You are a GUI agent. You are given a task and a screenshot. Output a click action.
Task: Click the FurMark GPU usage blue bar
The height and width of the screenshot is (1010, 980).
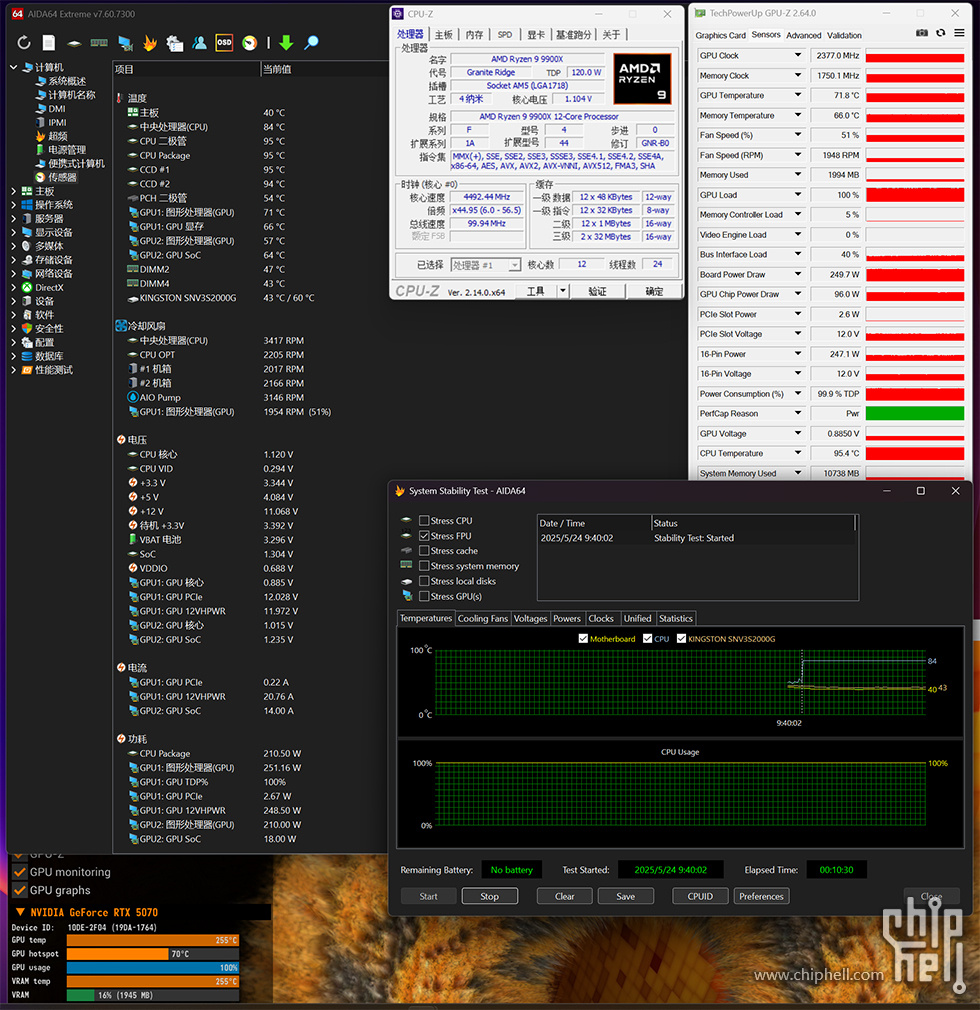tap(153, 967)
